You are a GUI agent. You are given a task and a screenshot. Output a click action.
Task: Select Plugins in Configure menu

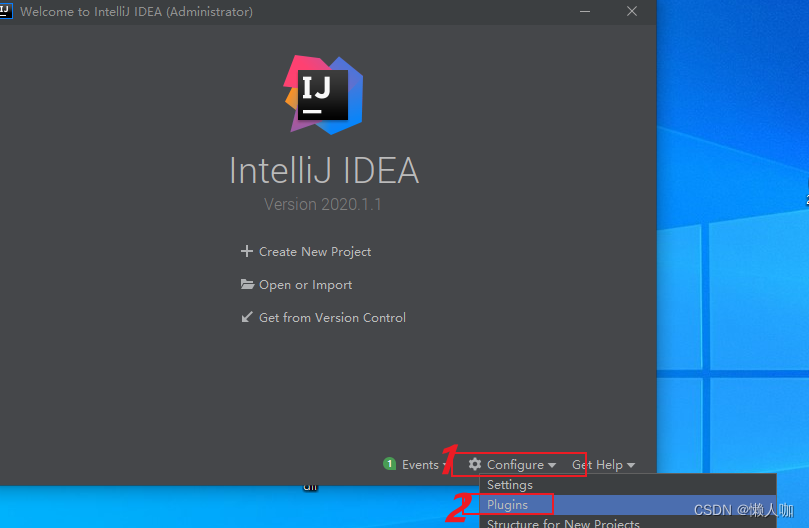[x=627, y=504]
